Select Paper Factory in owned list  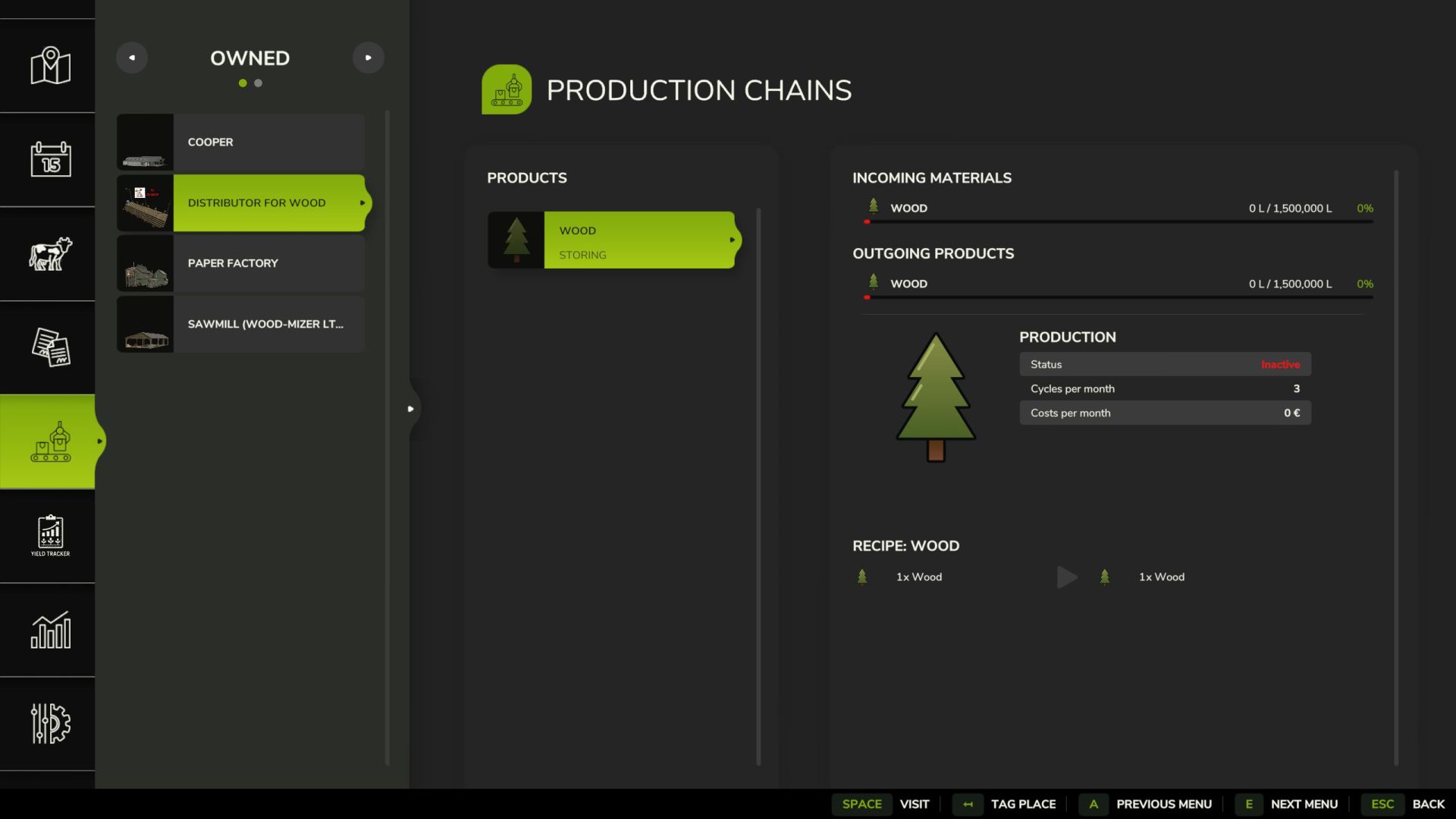pos(241,263)
